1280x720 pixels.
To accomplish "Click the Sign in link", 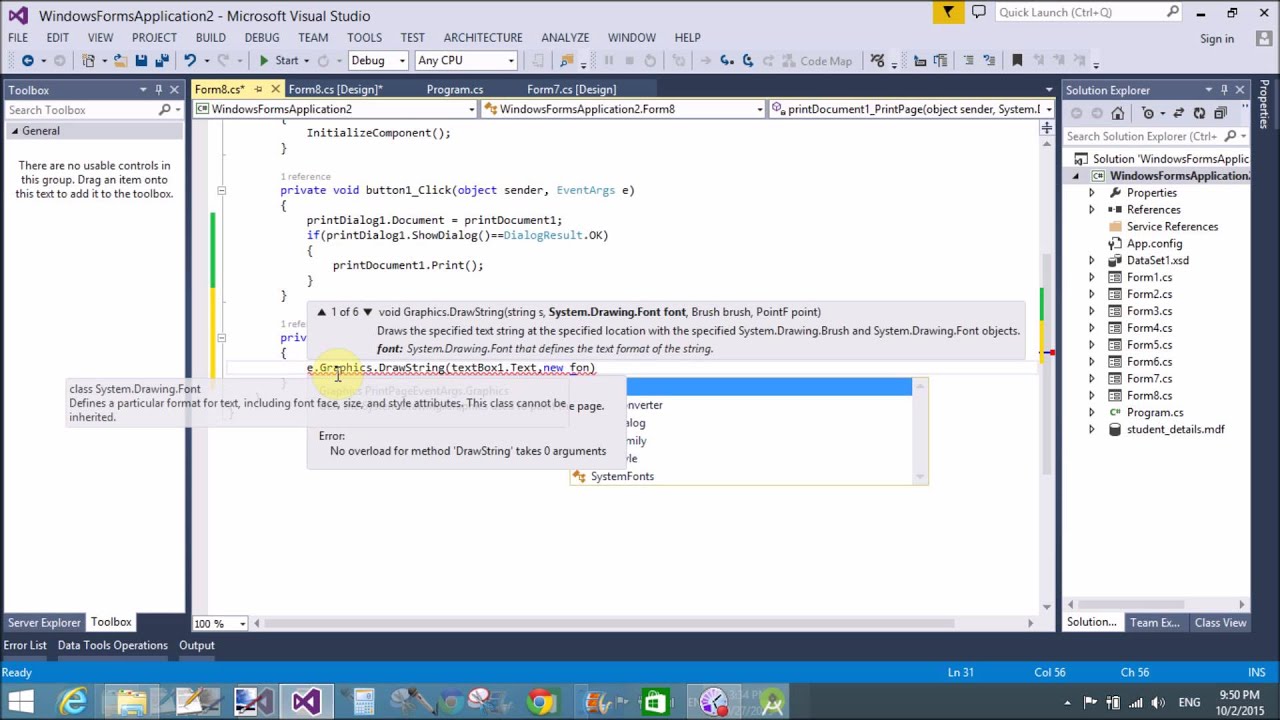I will pyautogui.click(x=1217, y=39).
